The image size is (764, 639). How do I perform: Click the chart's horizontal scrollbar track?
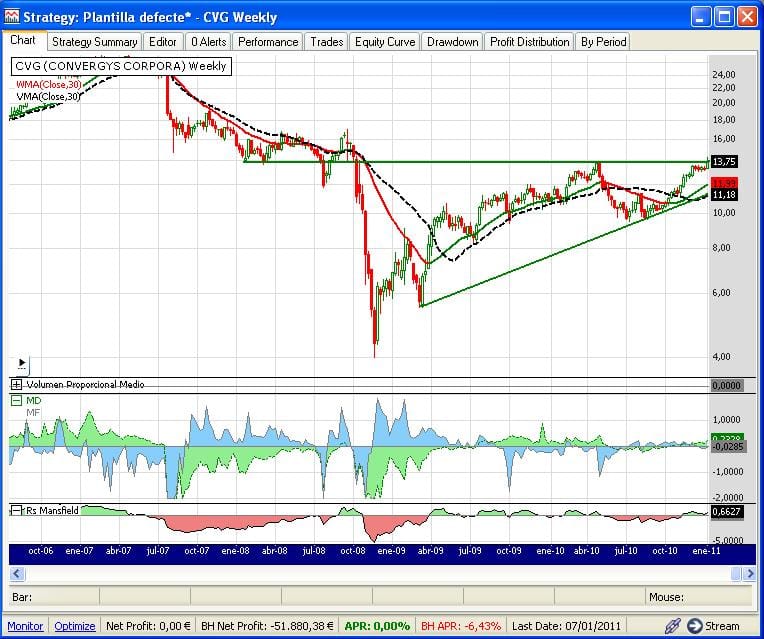tap(380, 573)
